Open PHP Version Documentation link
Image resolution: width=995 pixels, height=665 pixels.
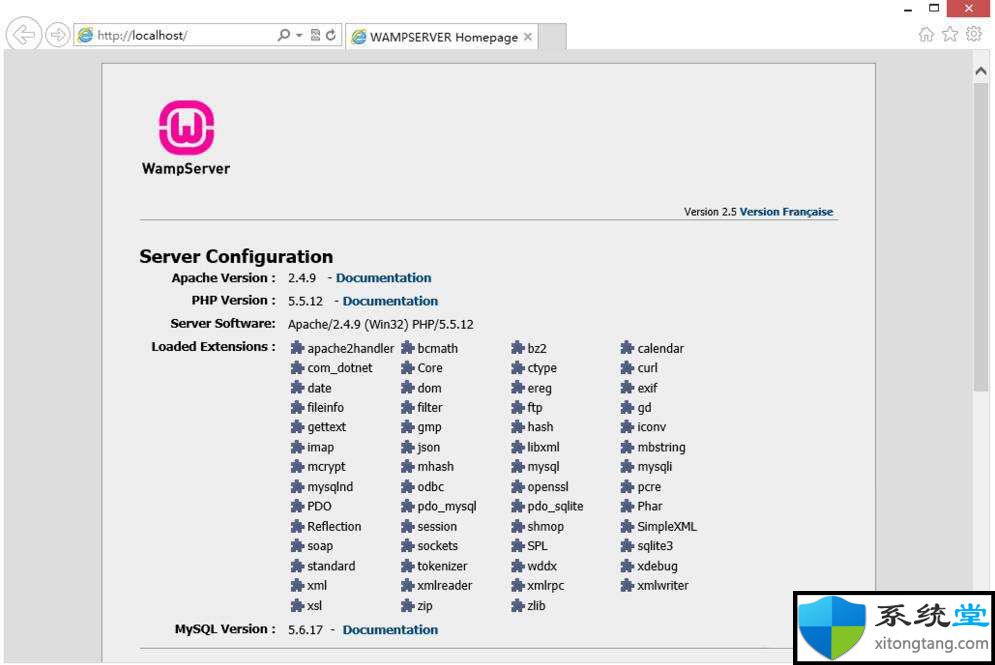(390, 301)
